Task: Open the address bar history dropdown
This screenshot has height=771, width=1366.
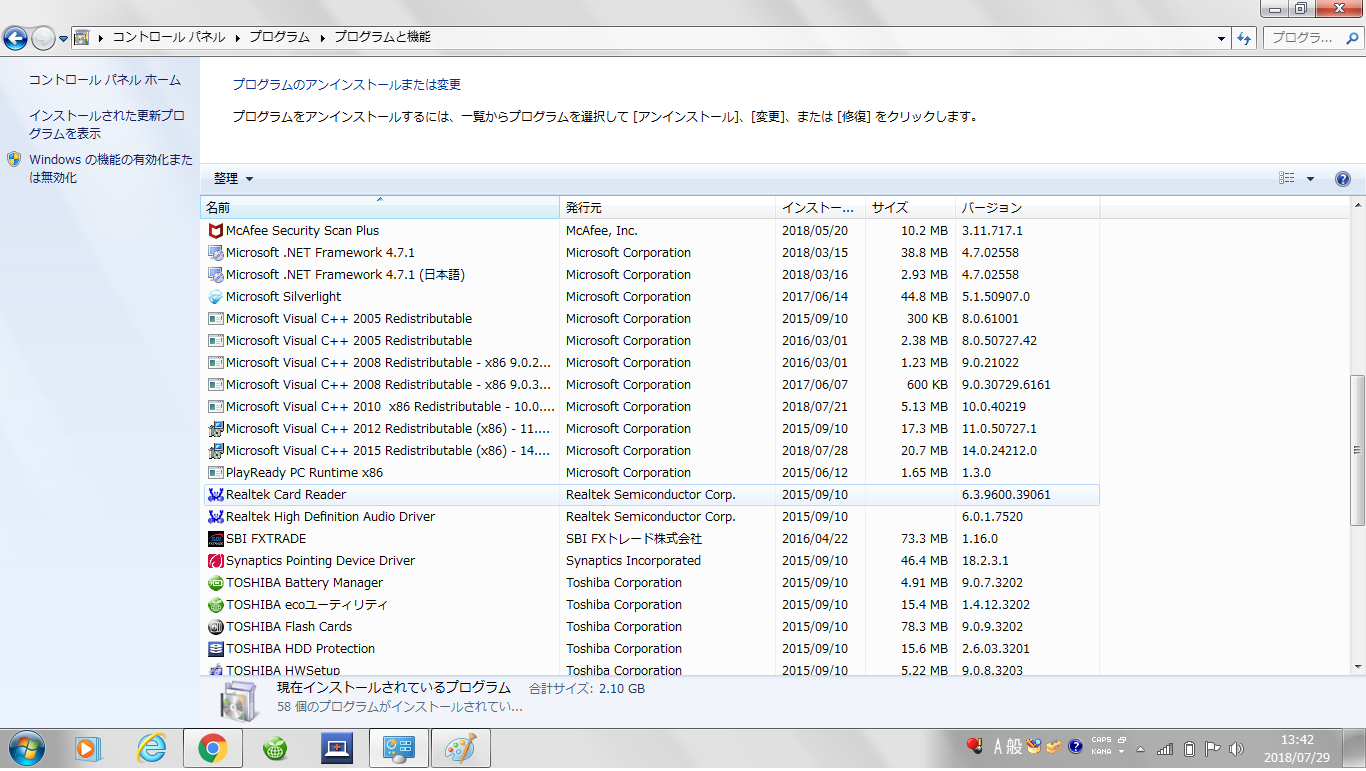Action: click(1222, 38)
